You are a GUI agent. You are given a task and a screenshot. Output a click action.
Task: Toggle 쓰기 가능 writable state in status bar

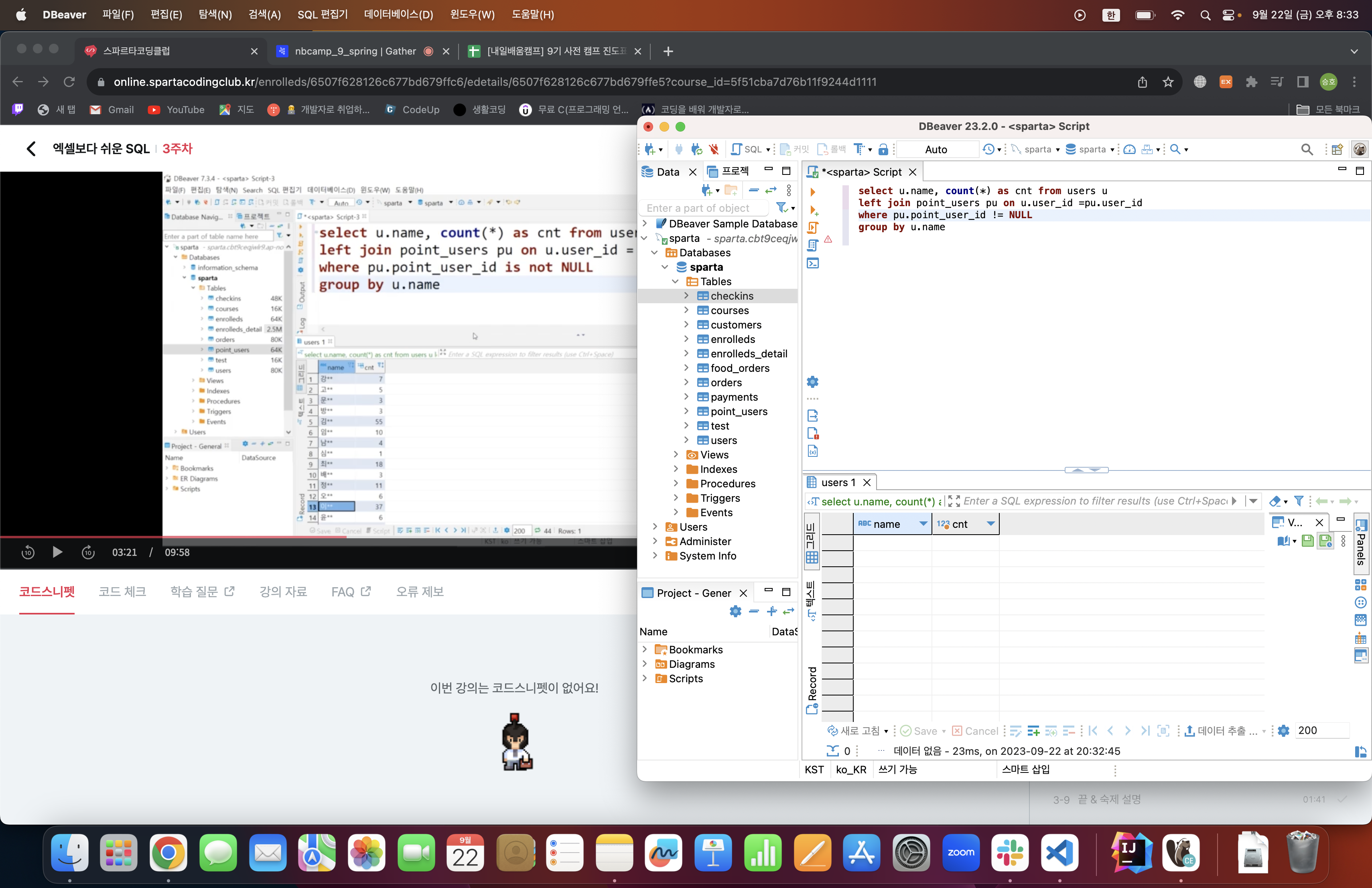coord(897,769)
